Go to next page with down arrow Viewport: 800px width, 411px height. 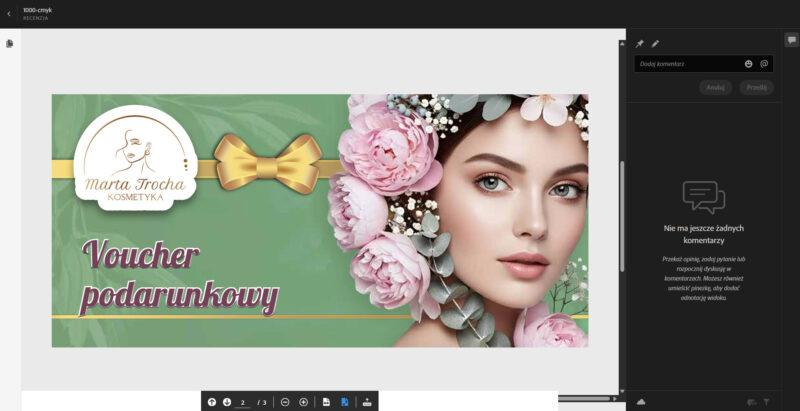(x=227, y=402)
